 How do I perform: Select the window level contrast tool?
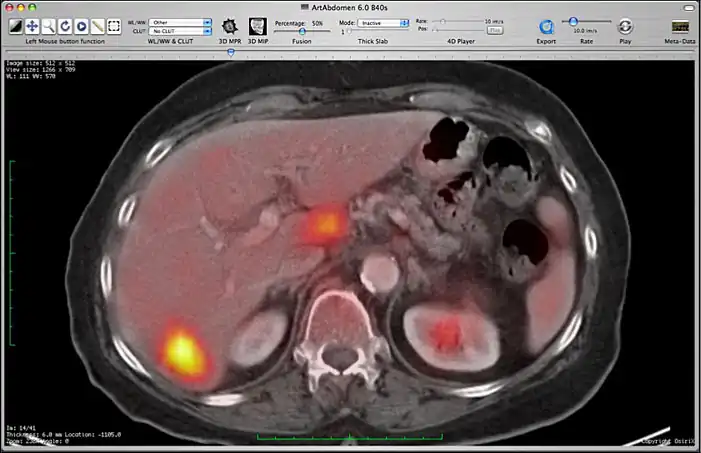[15, 26]
